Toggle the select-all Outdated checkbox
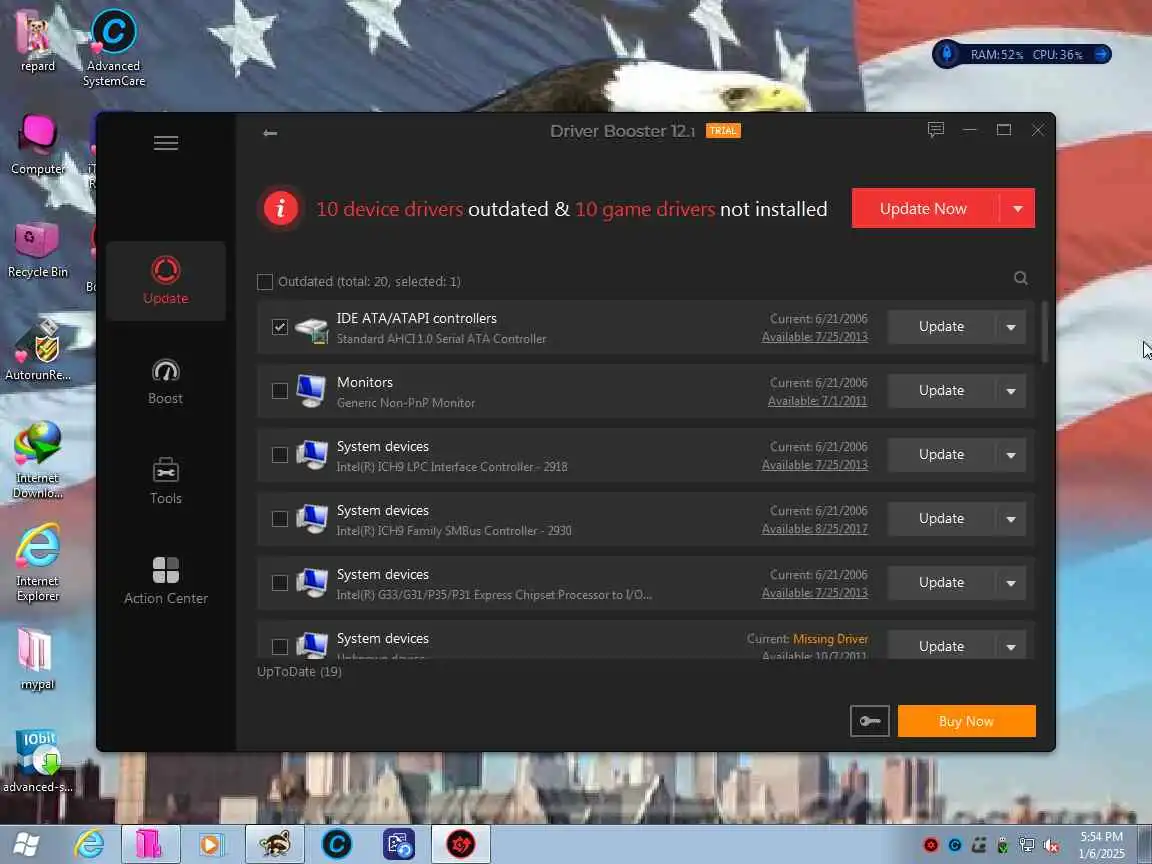 [x=264, y=281]
